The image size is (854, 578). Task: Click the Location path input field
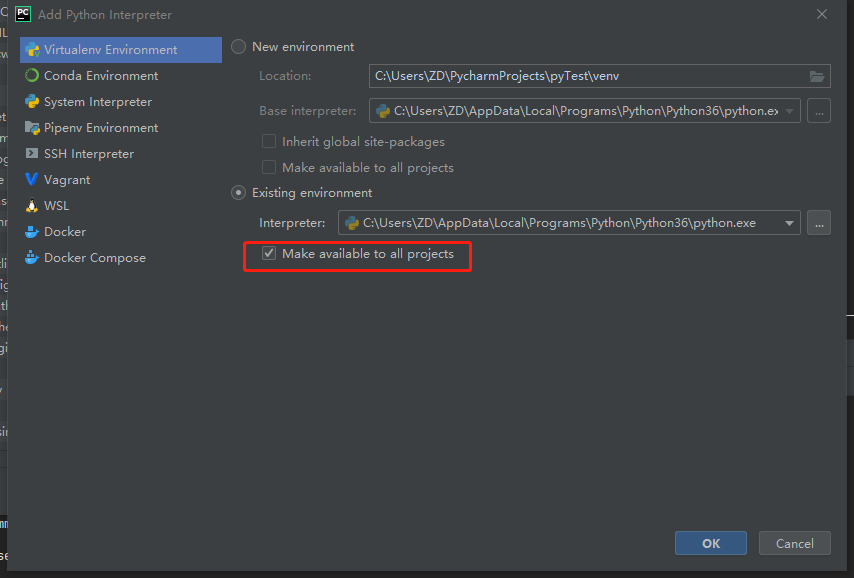coord(600,76)
